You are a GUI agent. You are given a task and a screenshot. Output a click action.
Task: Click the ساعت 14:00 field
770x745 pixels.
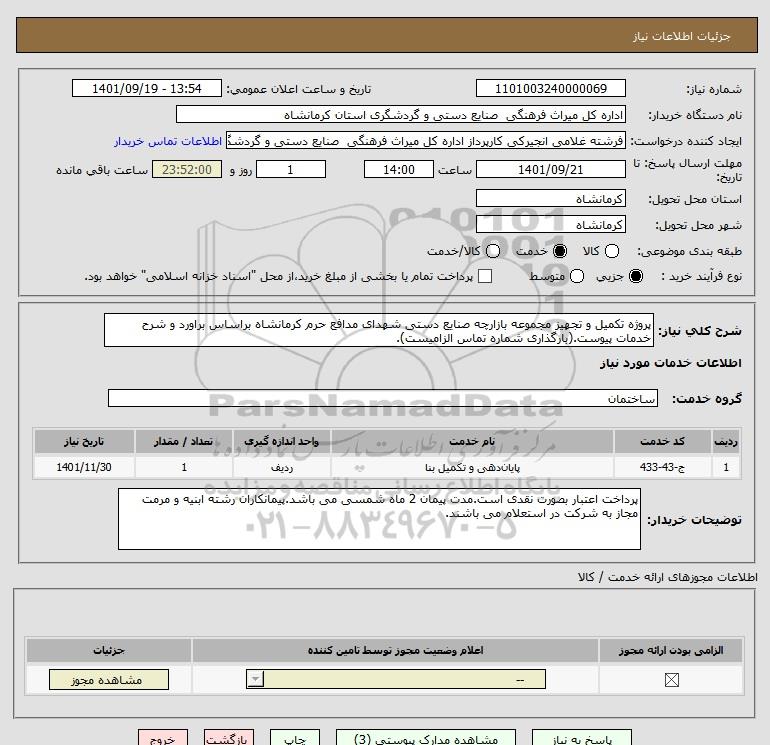pyautogui.click(x=399, y=169)
